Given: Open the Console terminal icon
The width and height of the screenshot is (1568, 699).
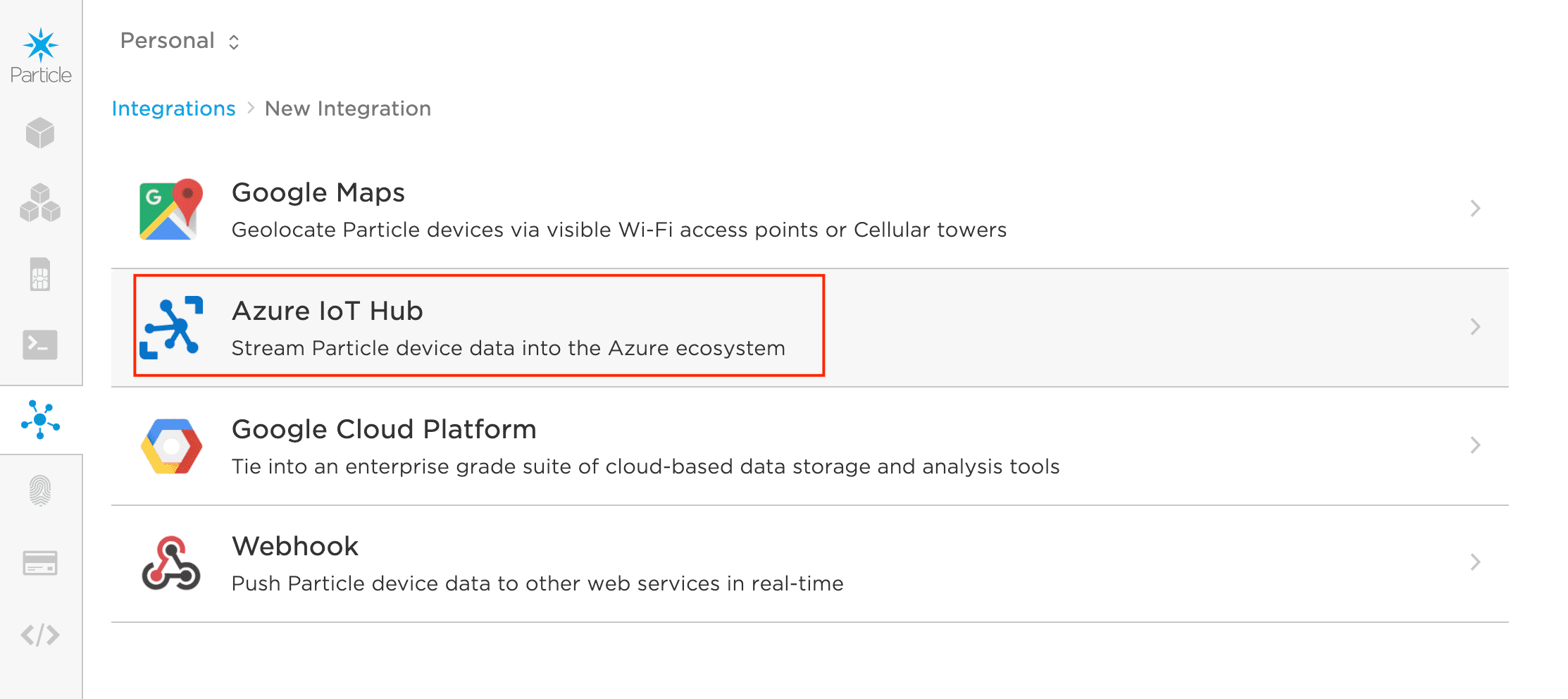Looking at the screenshot, I should coord(40,345).
